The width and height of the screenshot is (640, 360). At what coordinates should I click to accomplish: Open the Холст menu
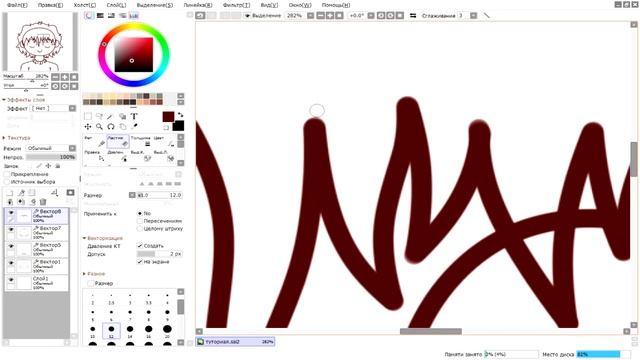[84, 5]
